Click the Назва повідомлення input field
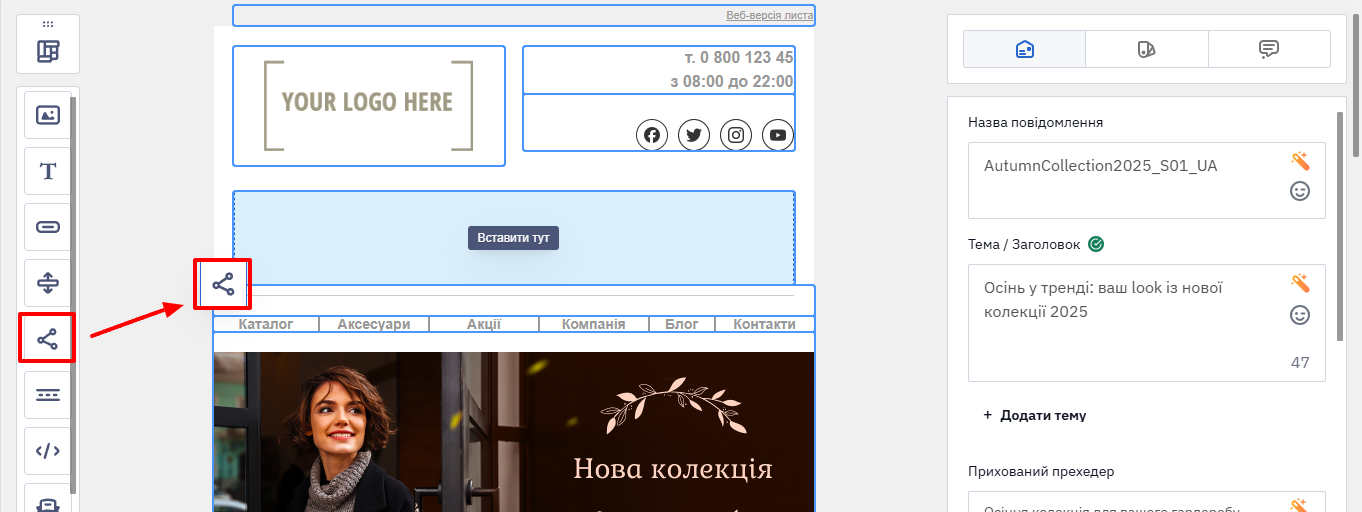Screen dimensions: 1362x512 [1147, 180]
